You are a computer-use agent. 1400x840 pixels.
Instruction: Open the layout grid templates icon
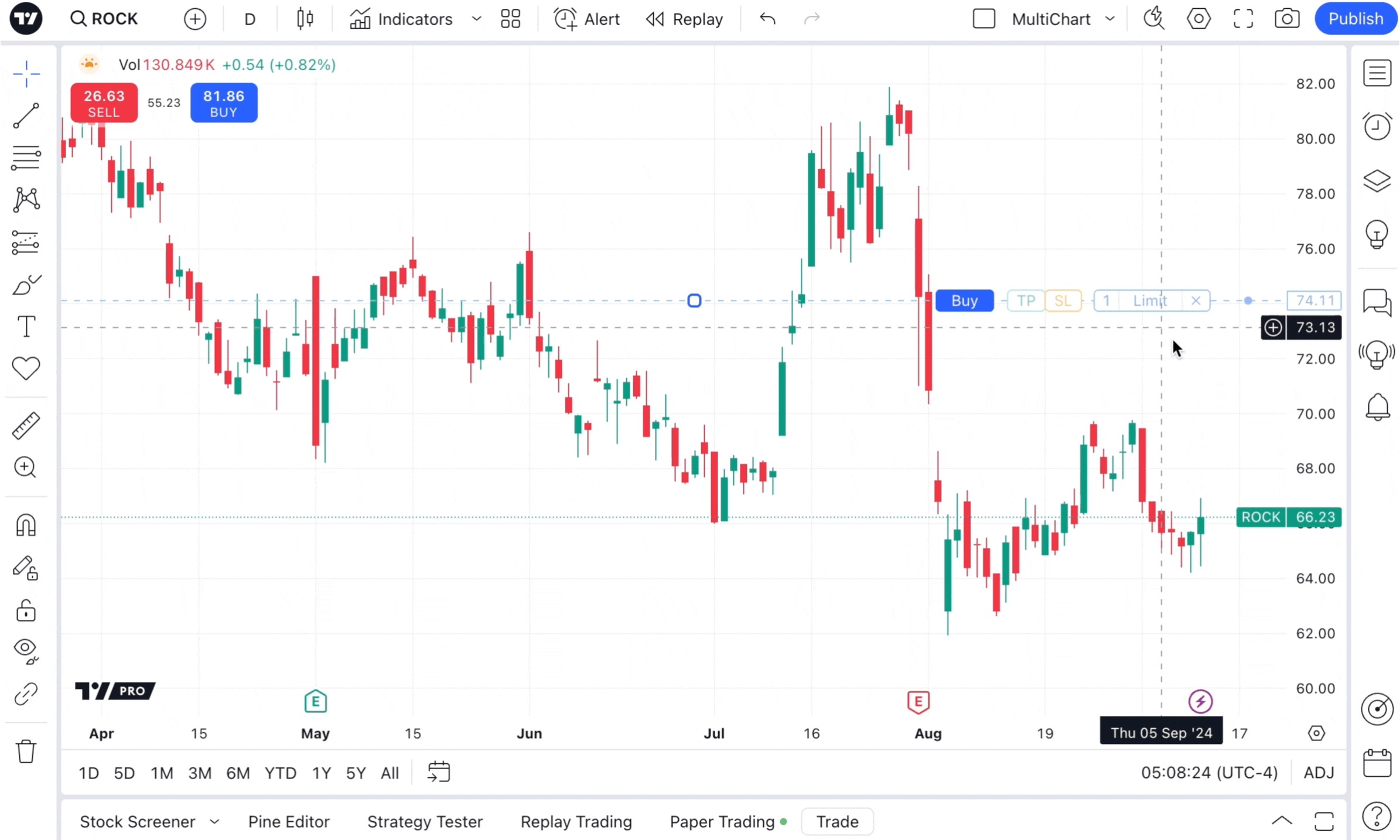coord(510,19)
